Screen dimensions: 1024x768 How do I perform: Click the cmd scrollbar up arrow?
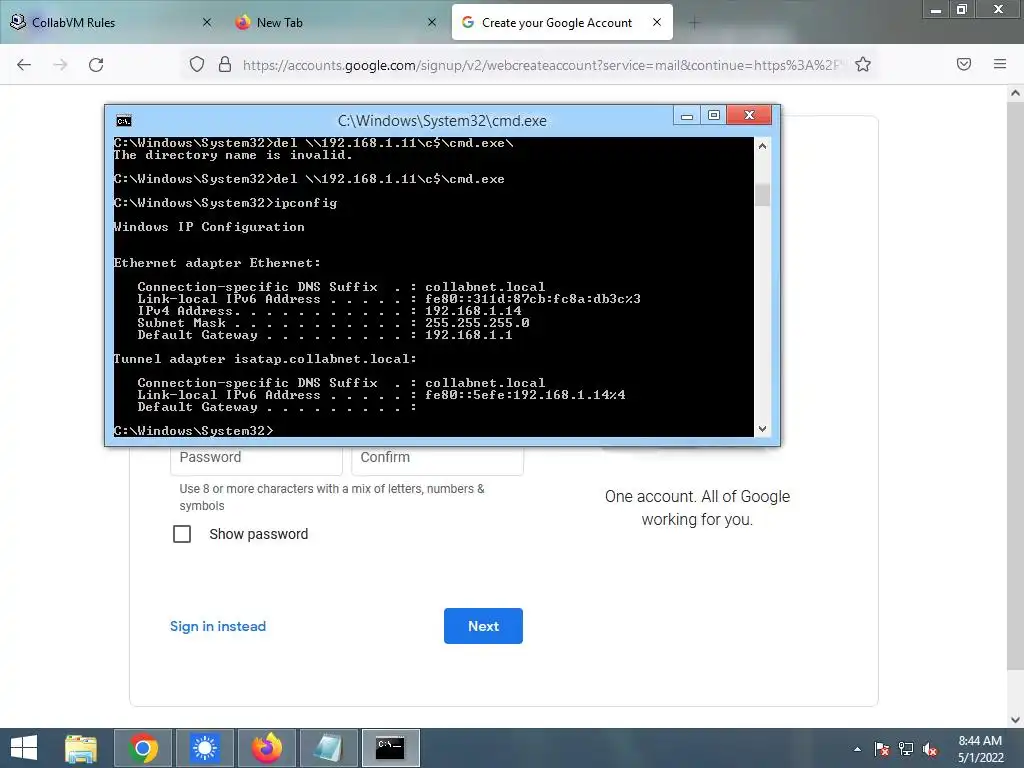pos(762,146)
